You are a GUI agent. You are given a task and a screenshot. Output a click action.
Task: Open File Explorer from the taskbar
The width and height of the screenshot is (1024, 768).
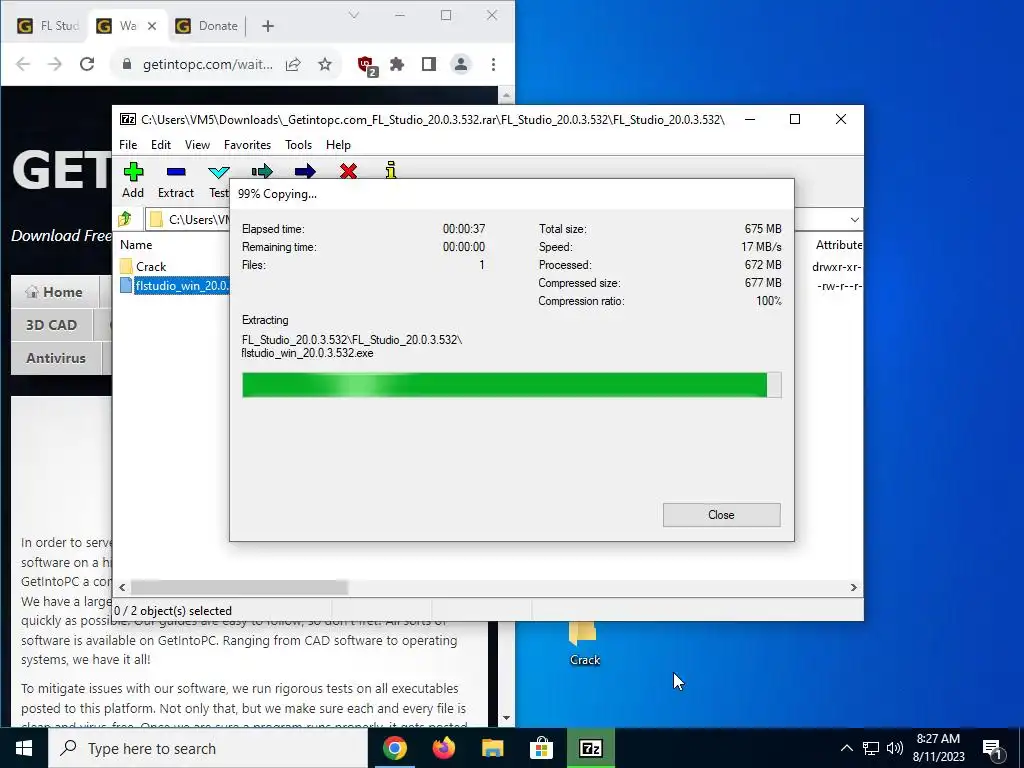pos(492,748)
